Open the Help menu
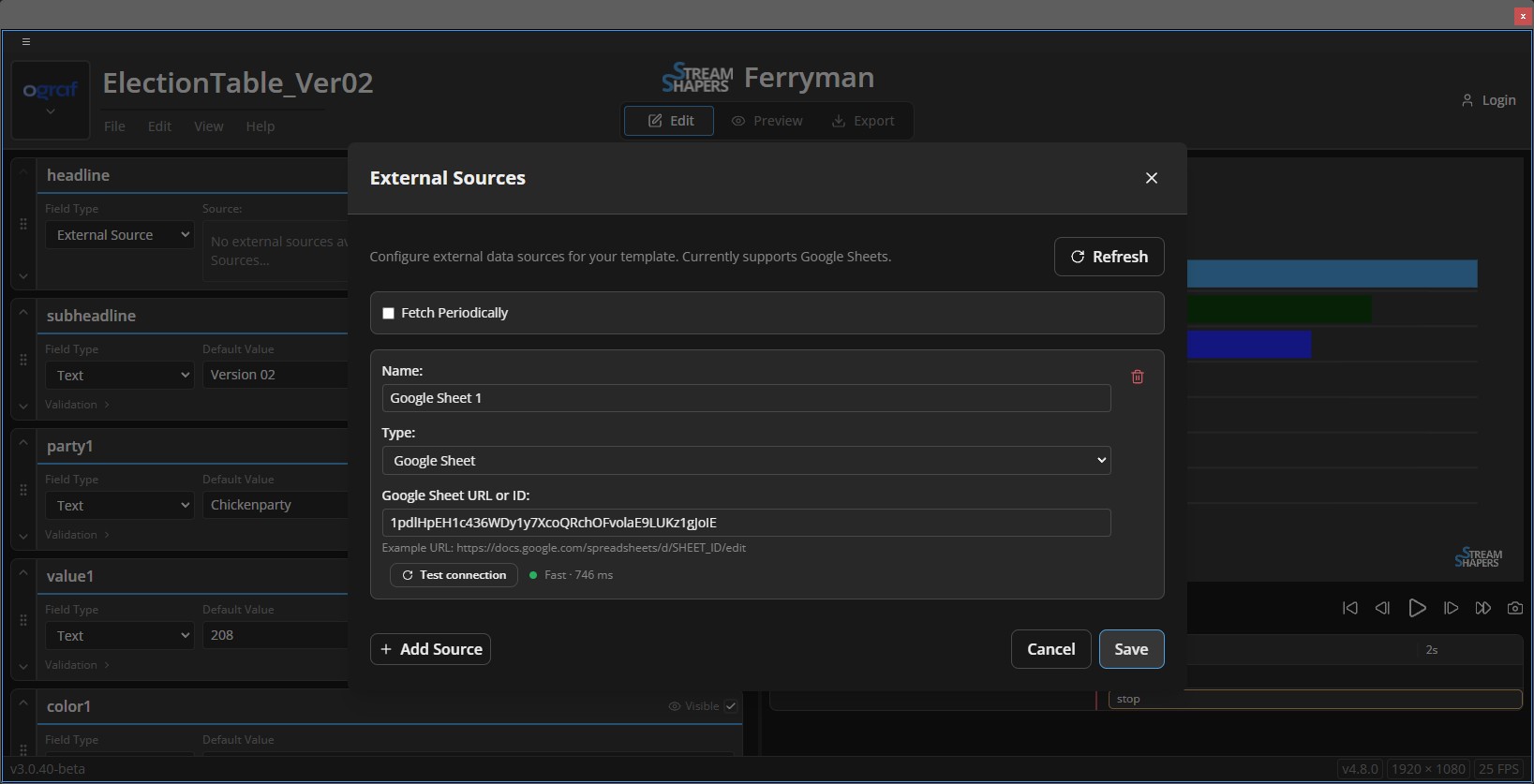The width and height of the screenshot is (1534, 784). 261,126
